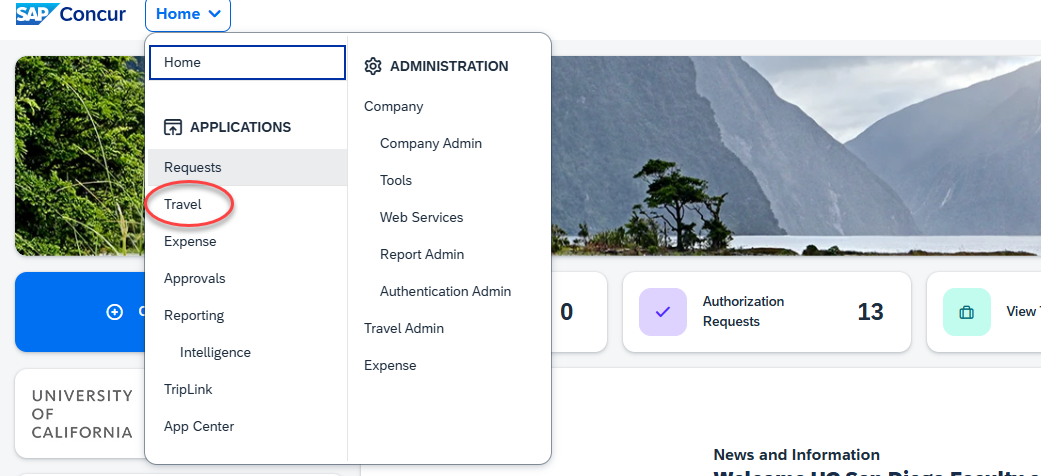Open Requests from the Applications list
This screenshot has height=476, width=1041.
click(193, 167)
